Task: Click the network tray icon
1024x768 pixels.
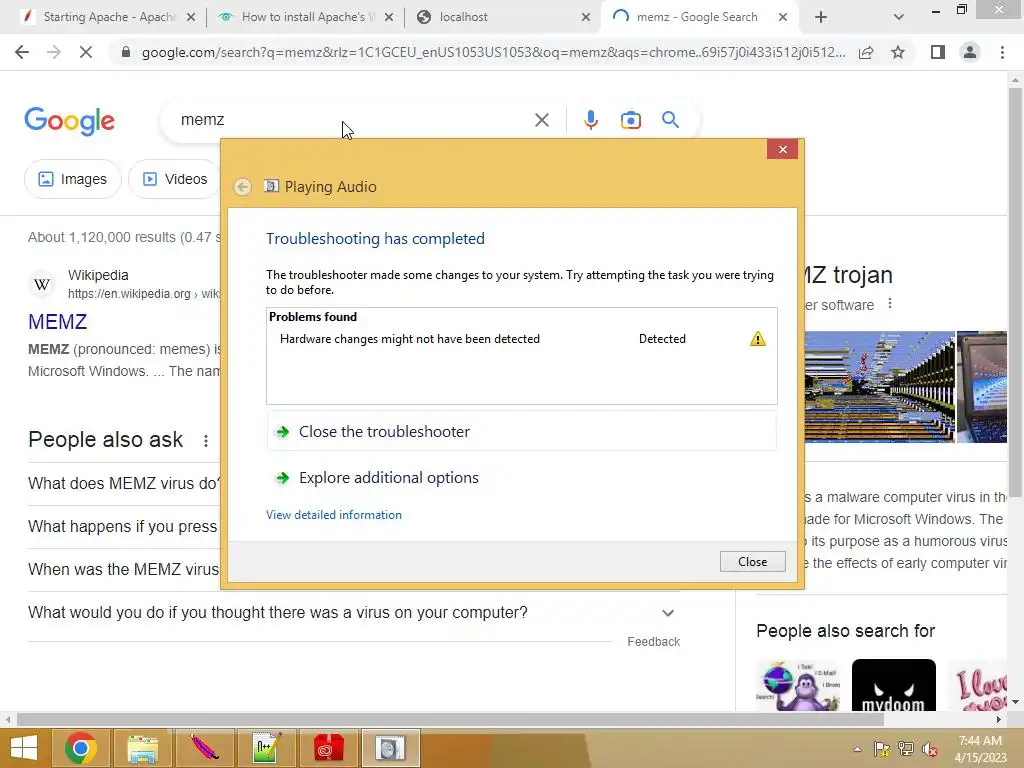Action: (x=905, y=749)
